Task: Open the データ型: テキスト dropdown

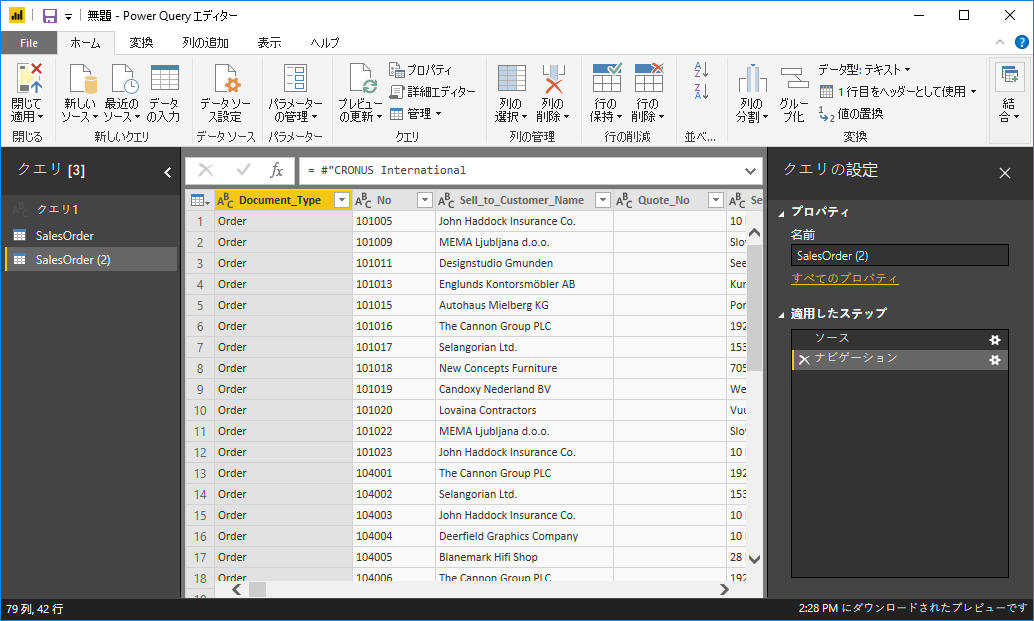Action: [864, 69]
